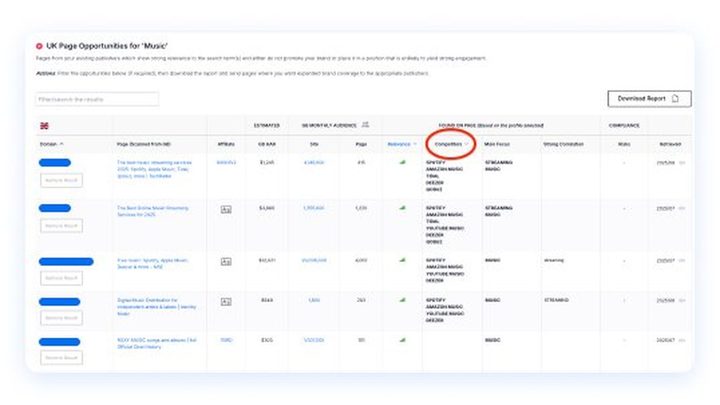The image size is (720, 405).
Task: Click the blue domain pill in Best Online Music row
Action: tap(55, 208)
